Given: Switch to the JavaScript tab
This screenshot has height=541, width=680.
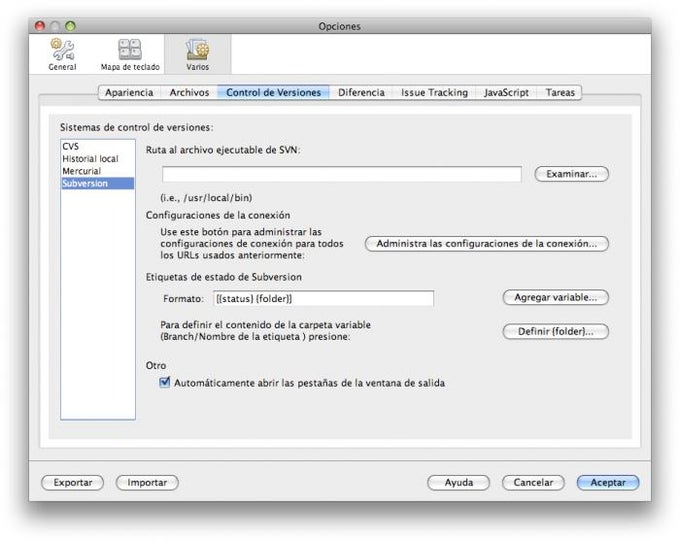Looking at the screenshot, I should coord(506,92).
